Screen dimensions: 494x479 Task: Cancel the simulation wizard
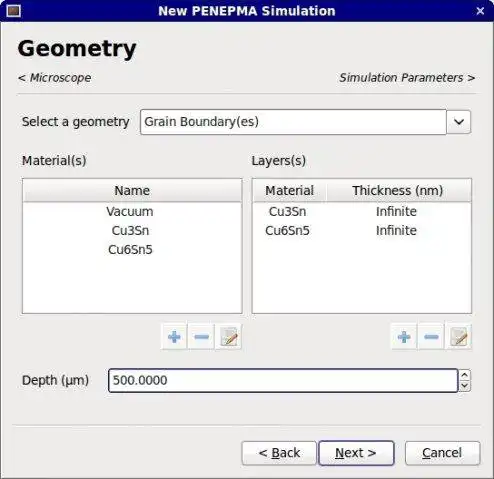[x=442, y=453]
